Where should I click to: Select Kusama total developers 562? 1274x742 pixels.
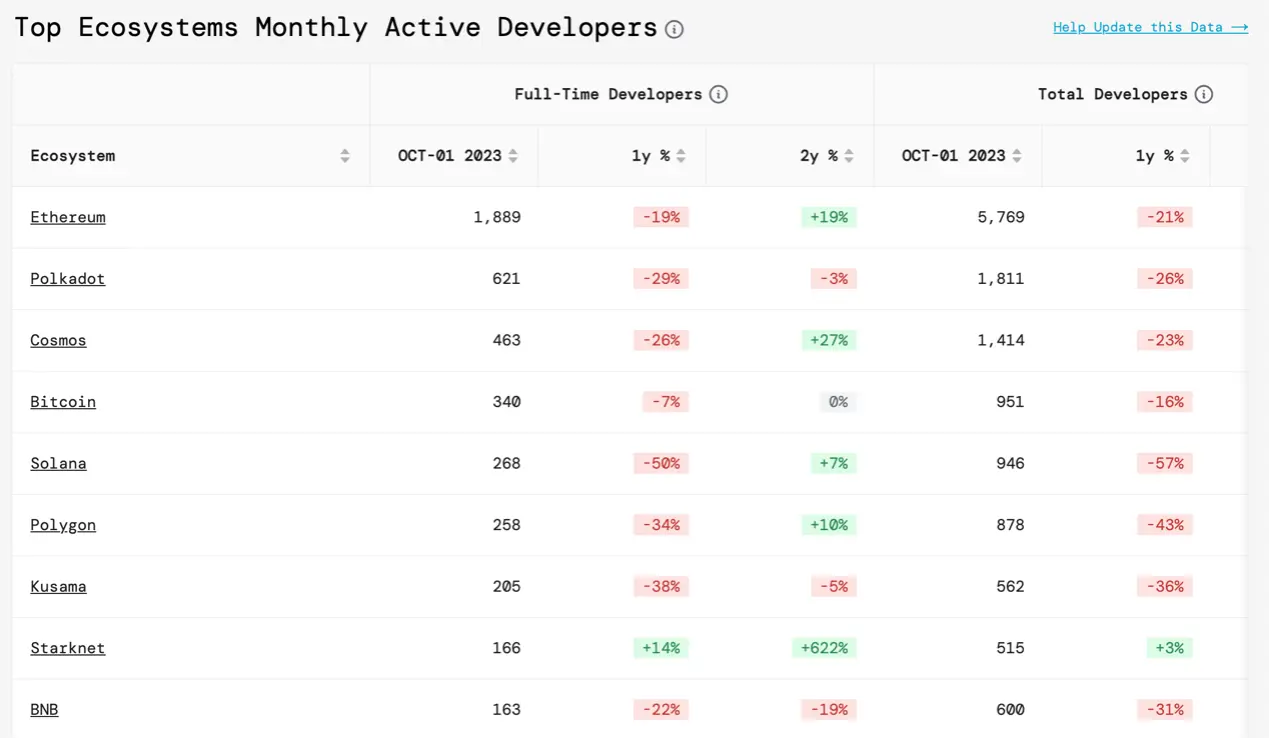click(x=1010, y=586)
